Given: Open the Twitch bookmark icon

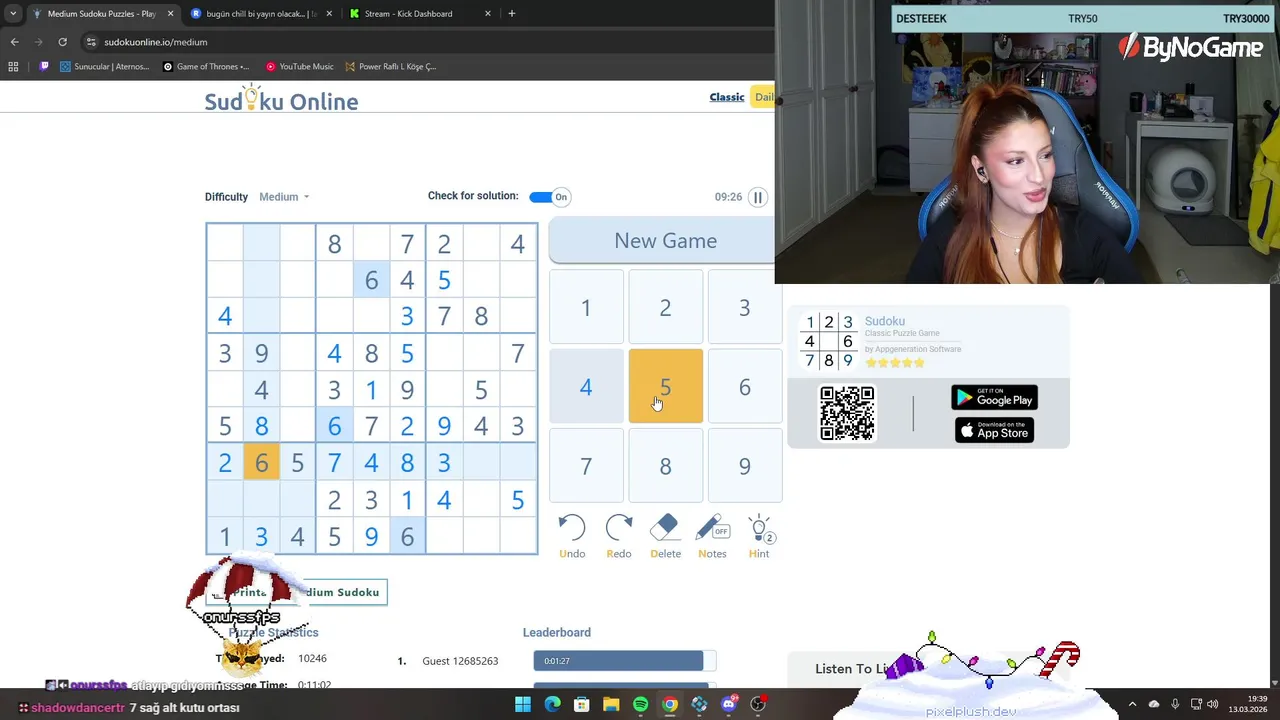Looking at the screenshot, I should [x=44, y=67].
